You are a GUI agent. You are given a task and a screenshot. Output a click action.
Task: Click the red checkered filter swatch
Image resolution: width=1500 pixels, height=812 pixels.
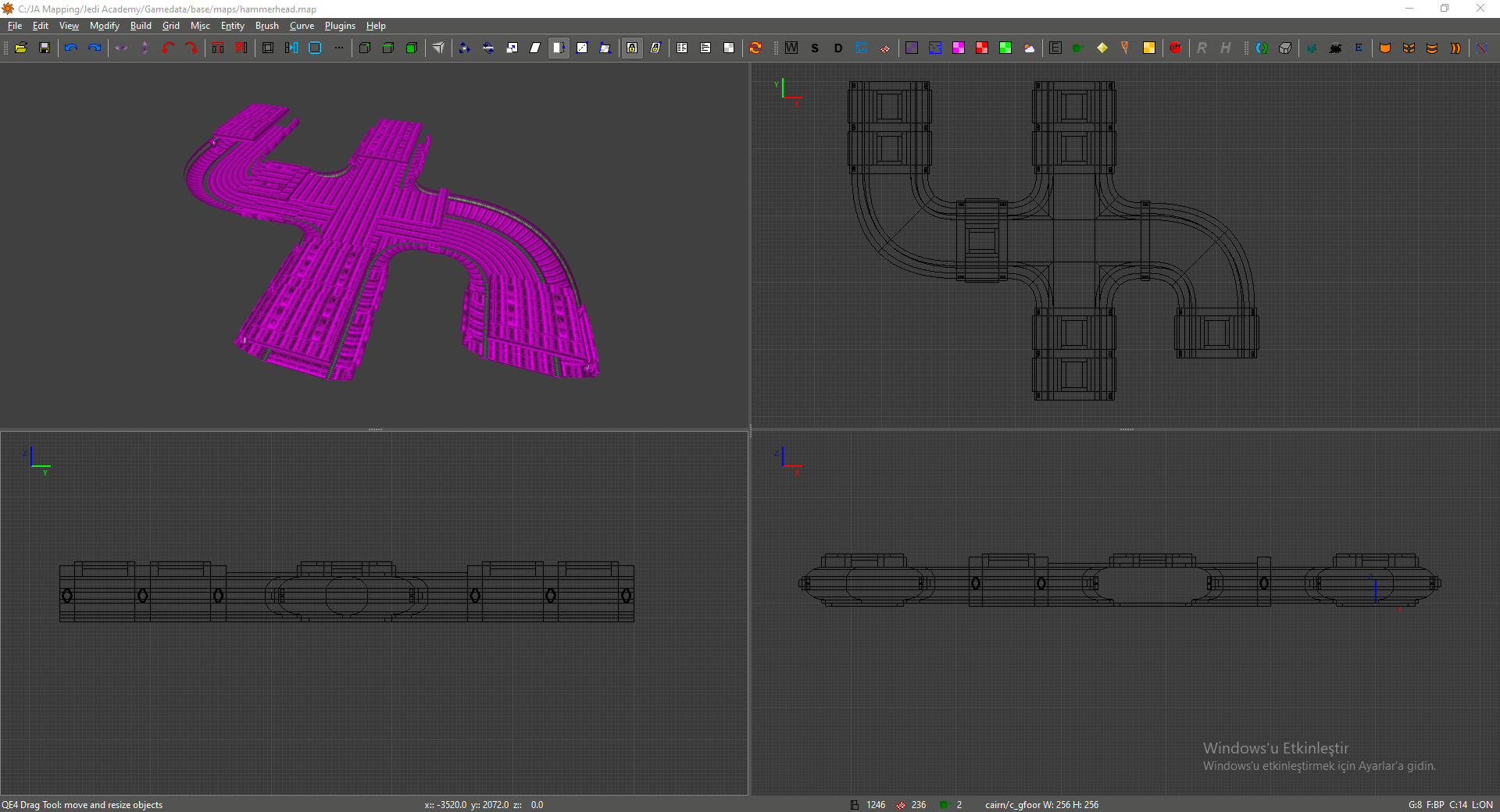(x=982, y=48)
